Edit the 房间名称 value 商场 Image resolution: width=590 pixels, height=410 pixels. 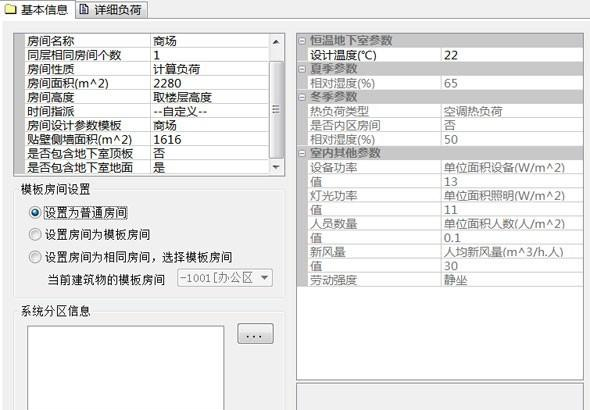pos(210,41)
